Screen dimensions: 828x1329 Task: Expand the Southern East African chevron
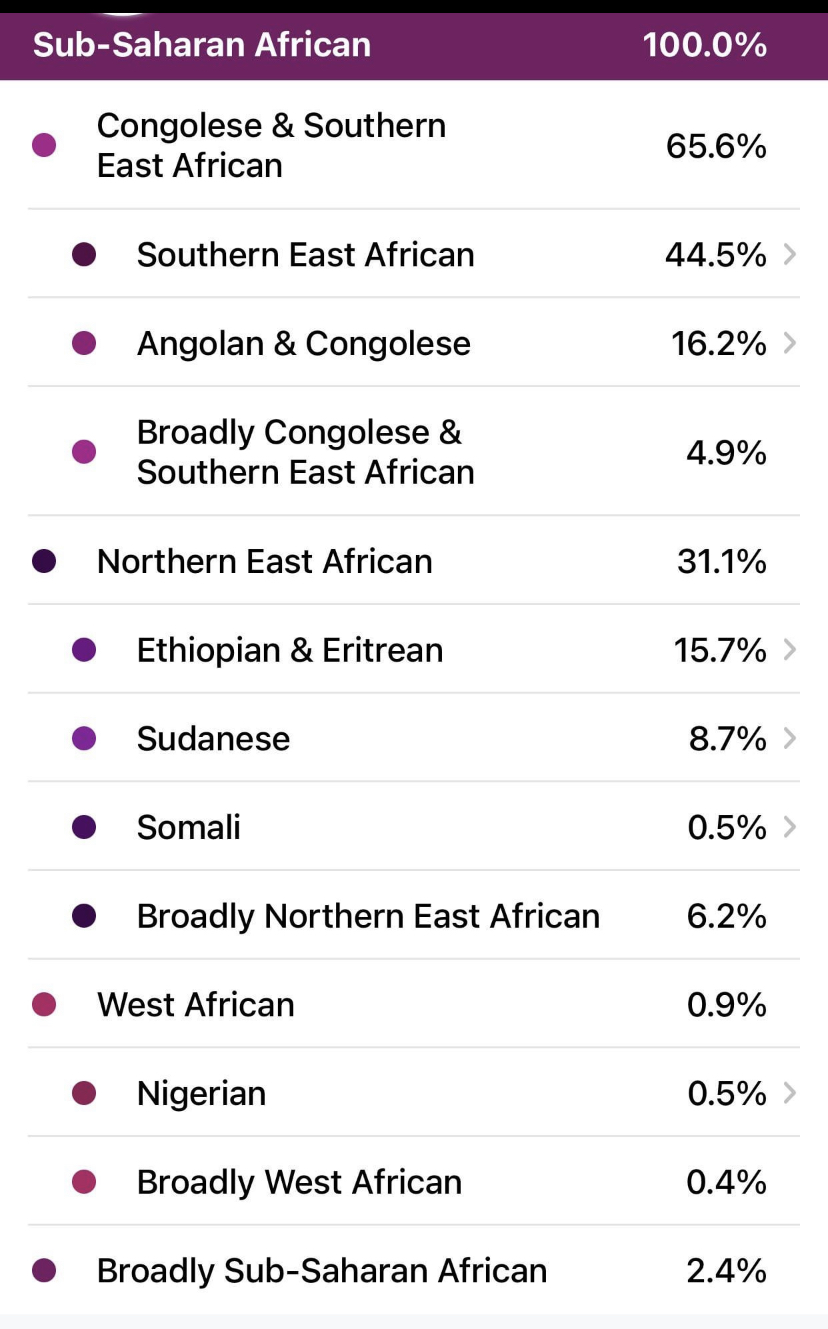click(x=790, y=255)
